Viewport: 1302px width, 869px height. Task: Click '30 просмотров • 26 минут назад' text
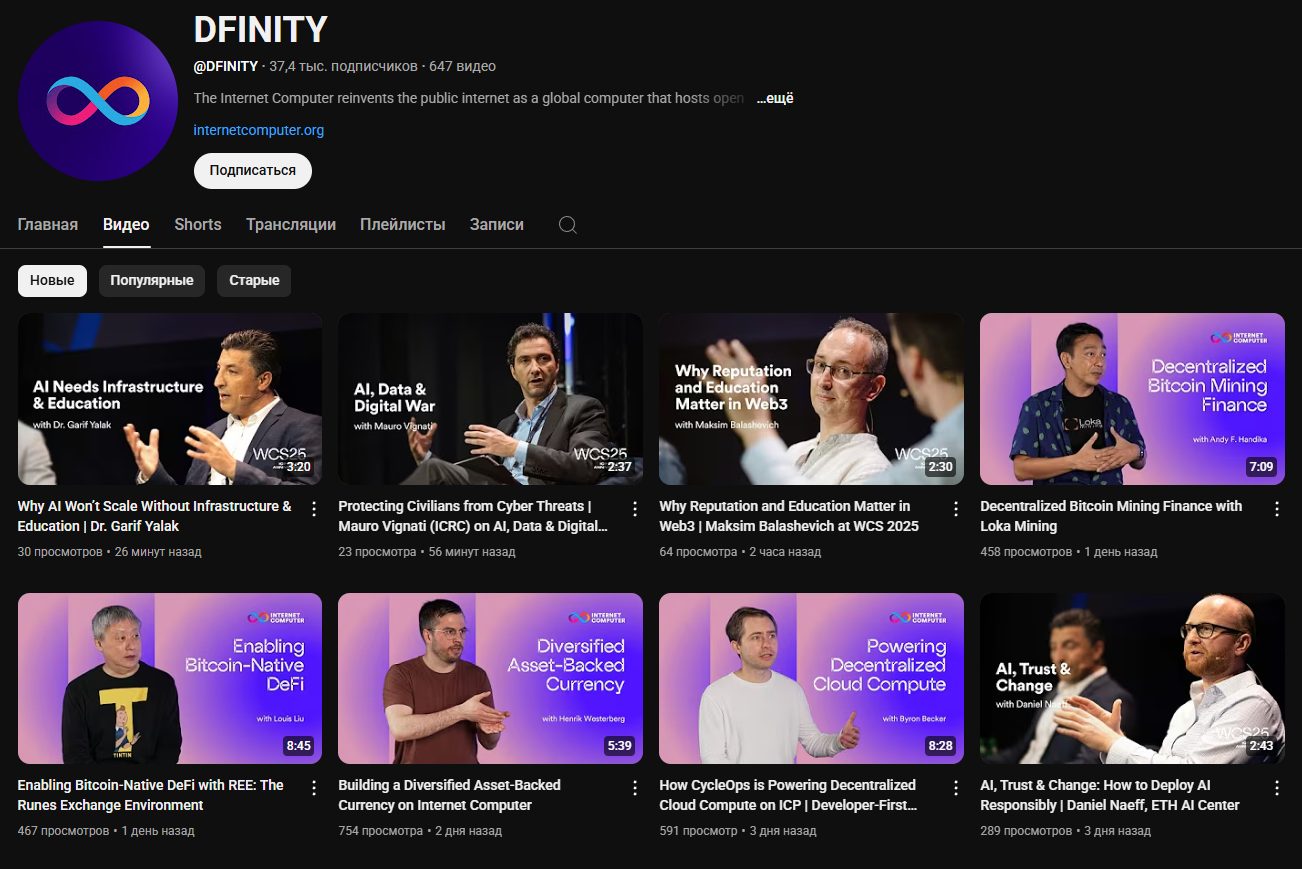110,552
